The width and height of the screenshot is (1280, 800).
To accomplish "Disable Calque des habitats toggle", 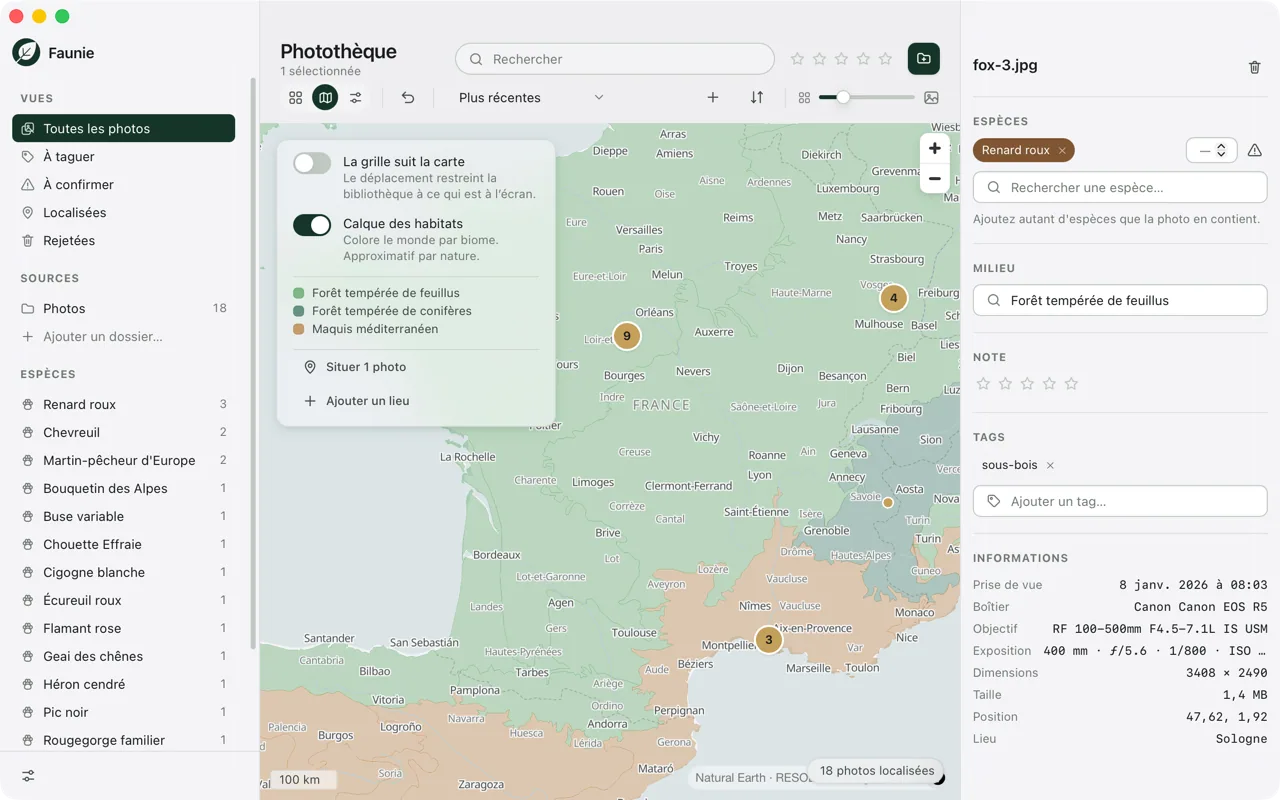I will point(312,225).
